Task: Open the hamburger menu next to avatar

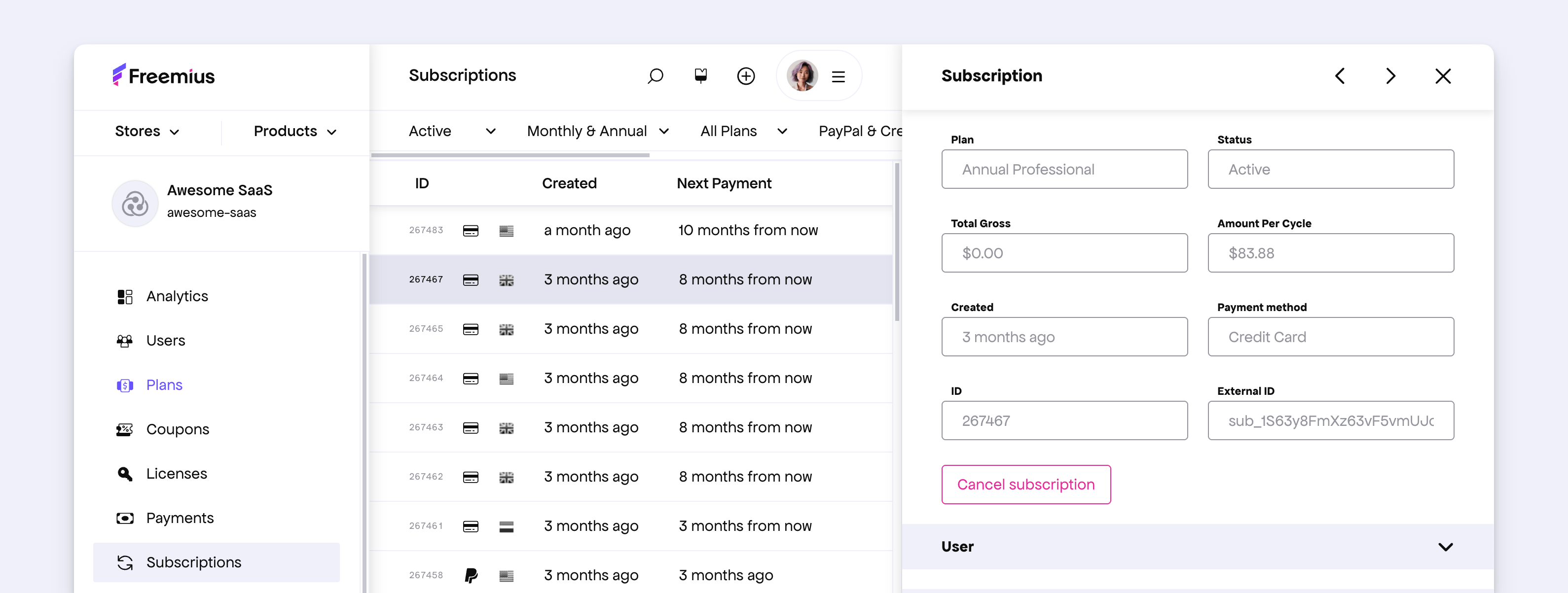Action: [x=838, y=76]
